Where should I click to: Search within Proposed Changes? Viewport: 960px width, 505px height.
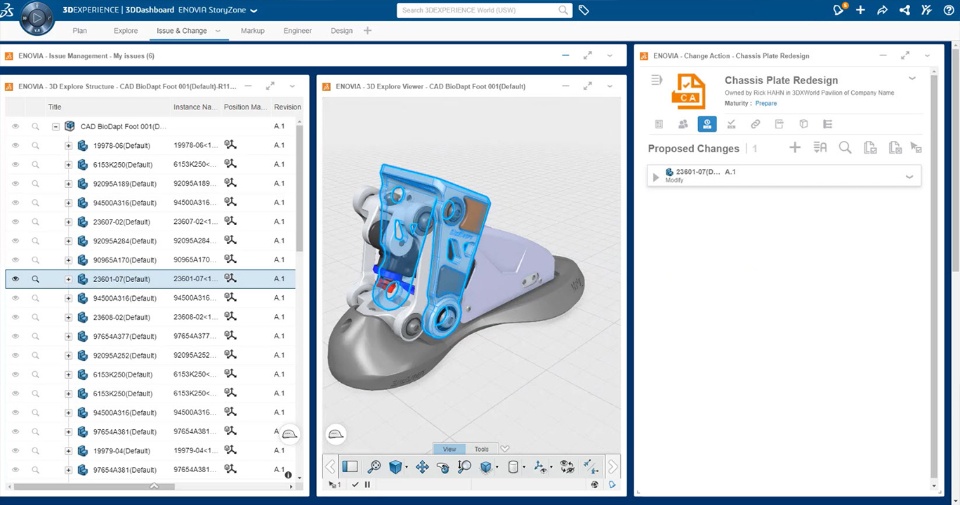point(845,148)
